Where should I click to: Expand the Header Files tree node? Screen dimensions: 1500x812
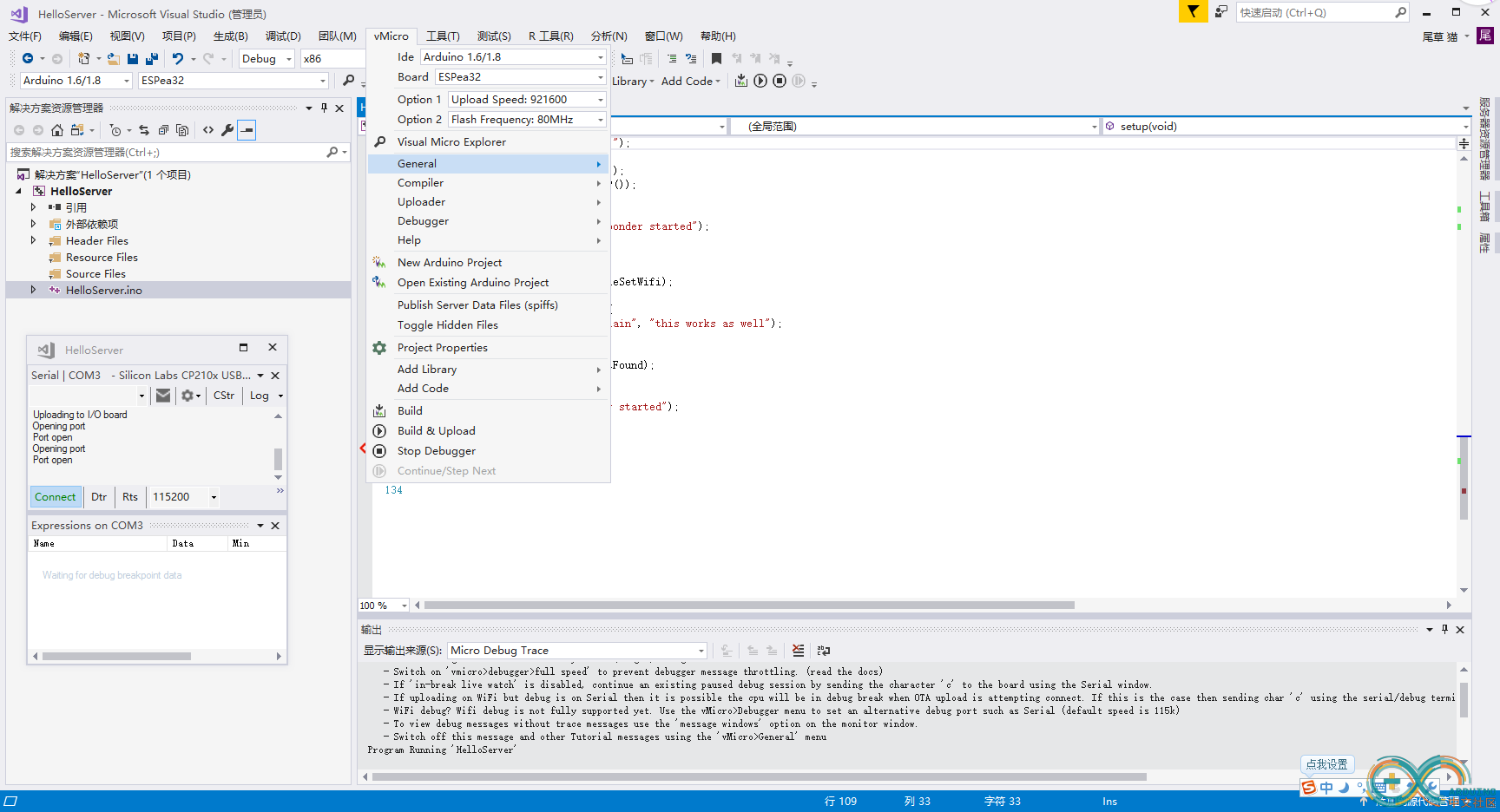click(34, 240)
